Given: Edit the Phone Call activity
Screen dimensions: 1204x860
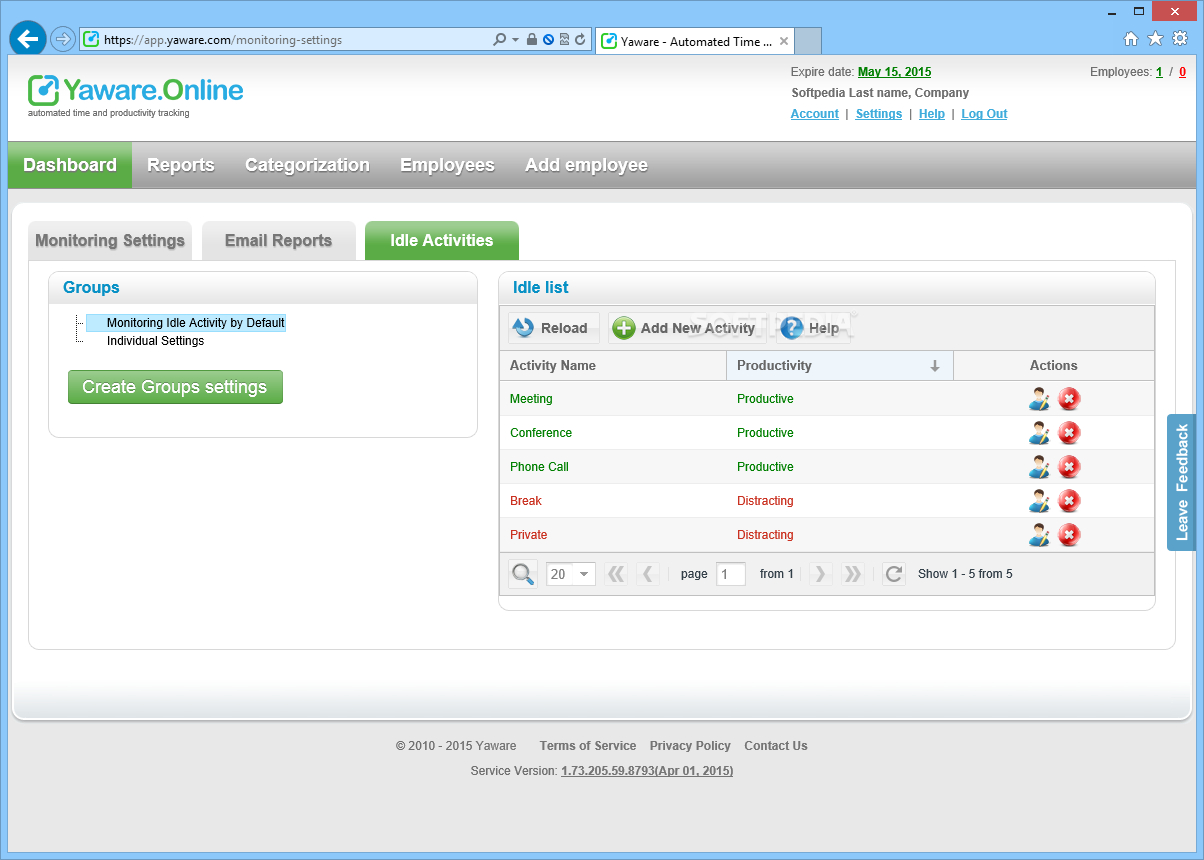Looking at the screenshot, I should click(1039, 467).
